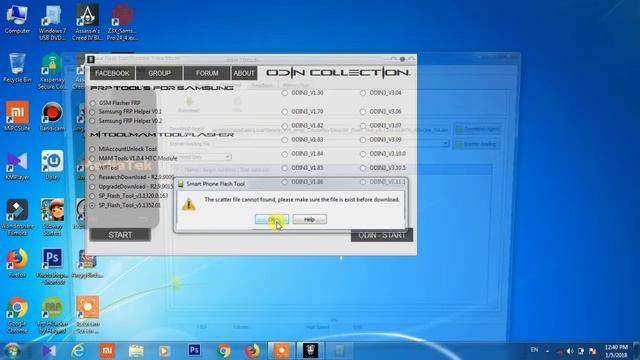Image resolution: width=640 pixels, height=360 pixels.
Task: Open the clock showing 12:40 PM
Action: (616, 351)
